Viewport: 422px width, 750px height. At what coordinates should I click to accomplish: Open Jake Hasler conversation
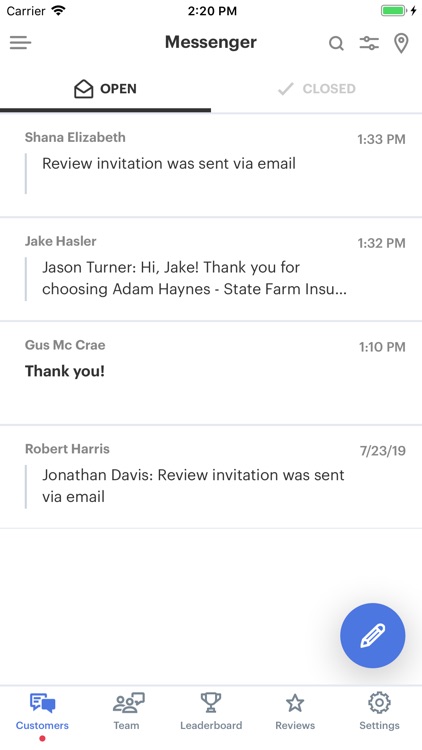211,269
